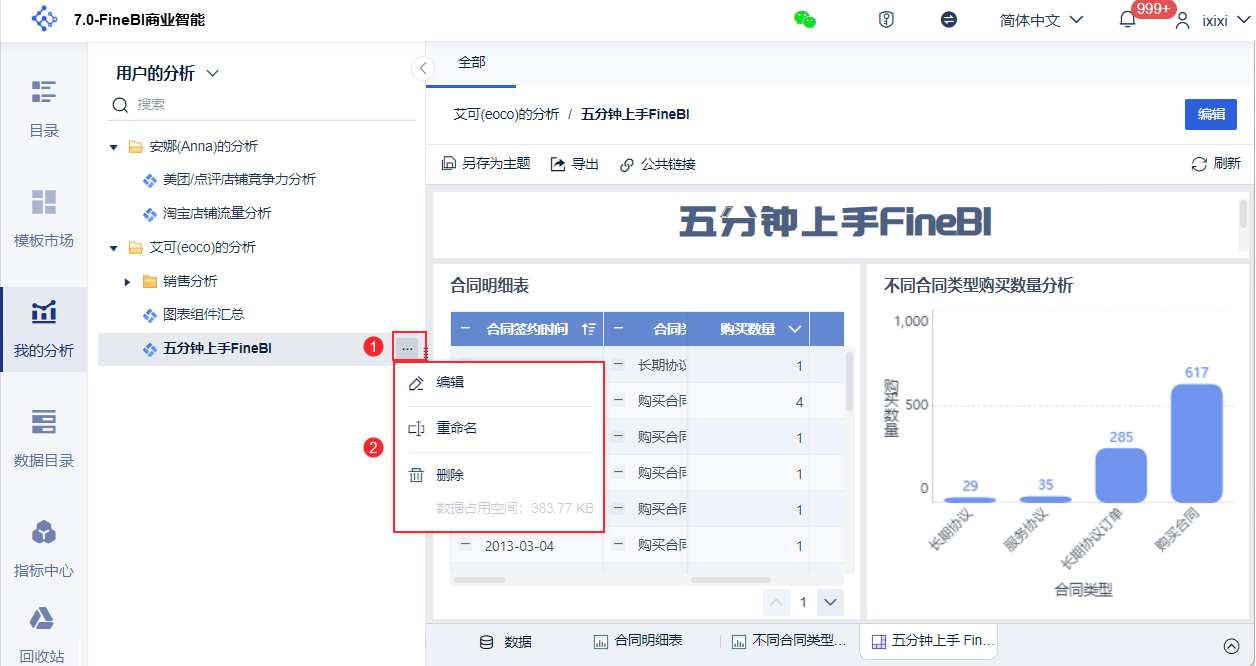Choose 编辑 in the context menu
The image size is (1256, 666).
[x=499, y=383]
